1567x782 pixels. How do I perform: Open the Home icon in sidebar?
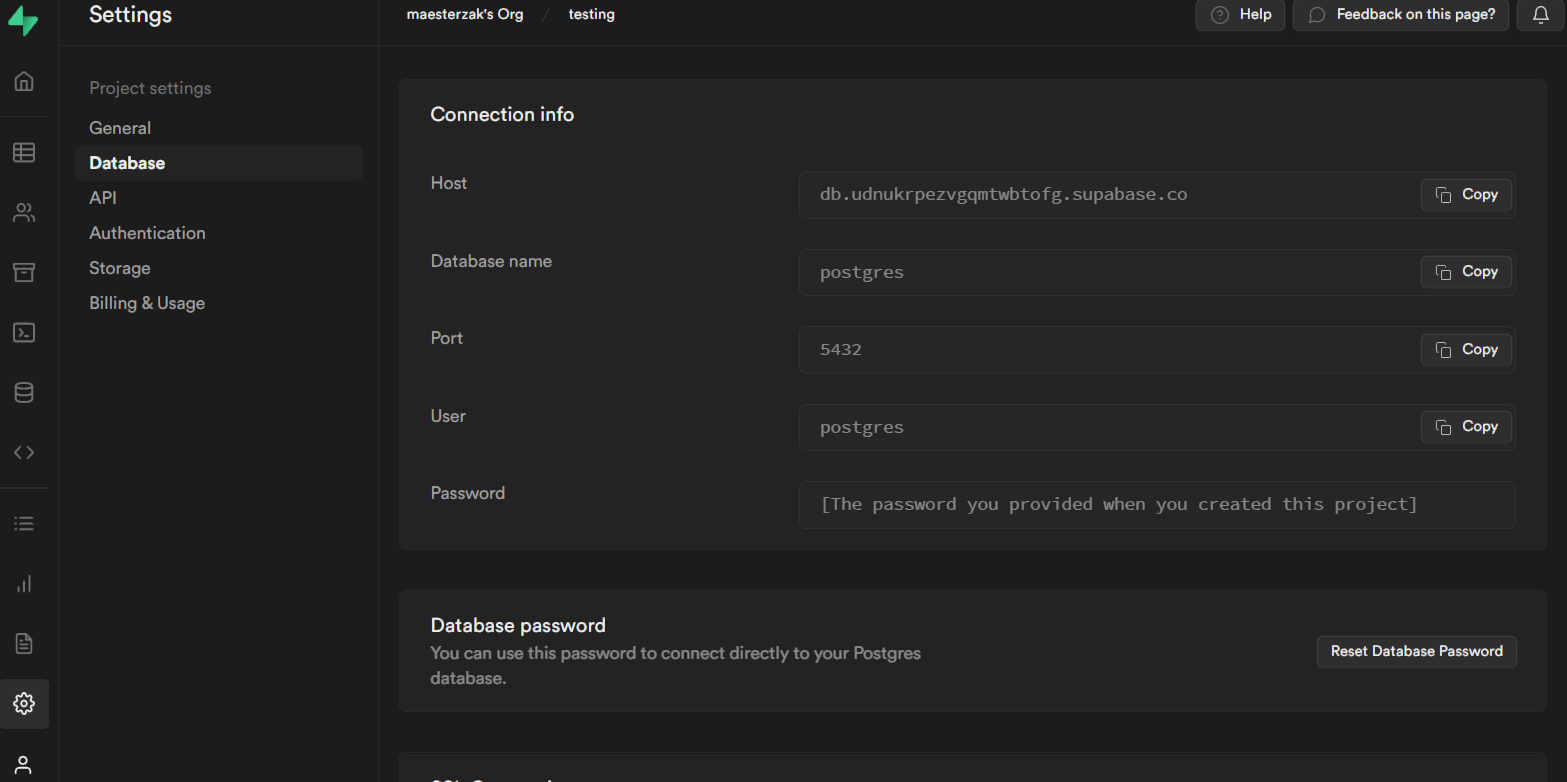(x=24, y=81)
